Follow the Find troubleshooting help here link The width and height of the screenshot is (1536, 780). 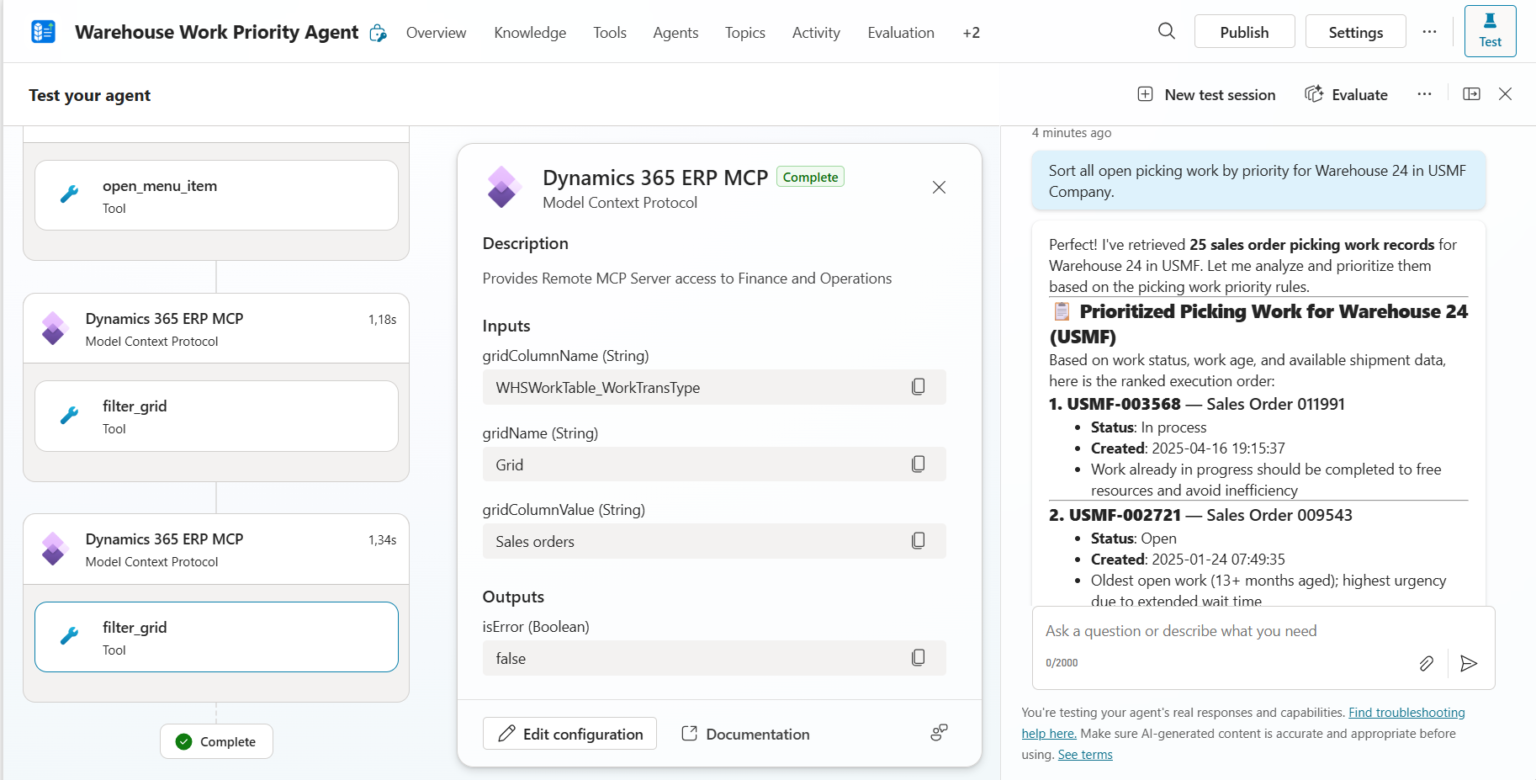(1243, 723)
